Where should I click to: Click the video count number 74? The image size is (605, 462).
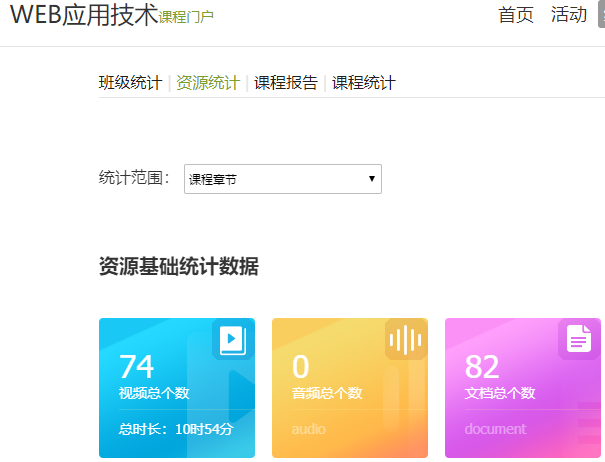(137, 366)
